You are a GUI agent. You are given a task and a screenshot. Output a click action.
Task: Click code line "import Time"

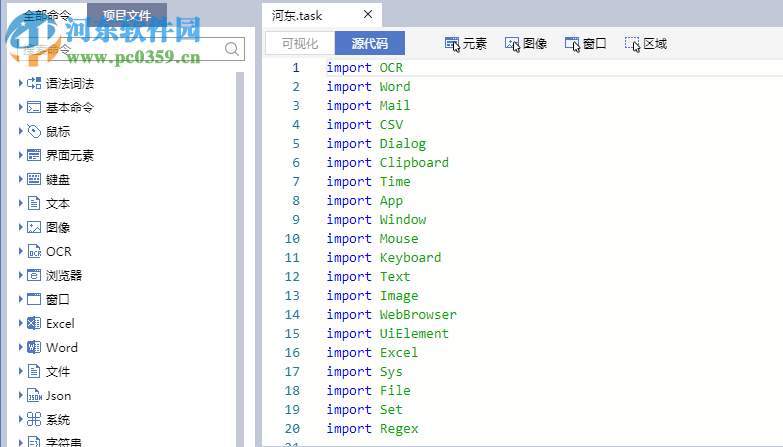point(369,181)
